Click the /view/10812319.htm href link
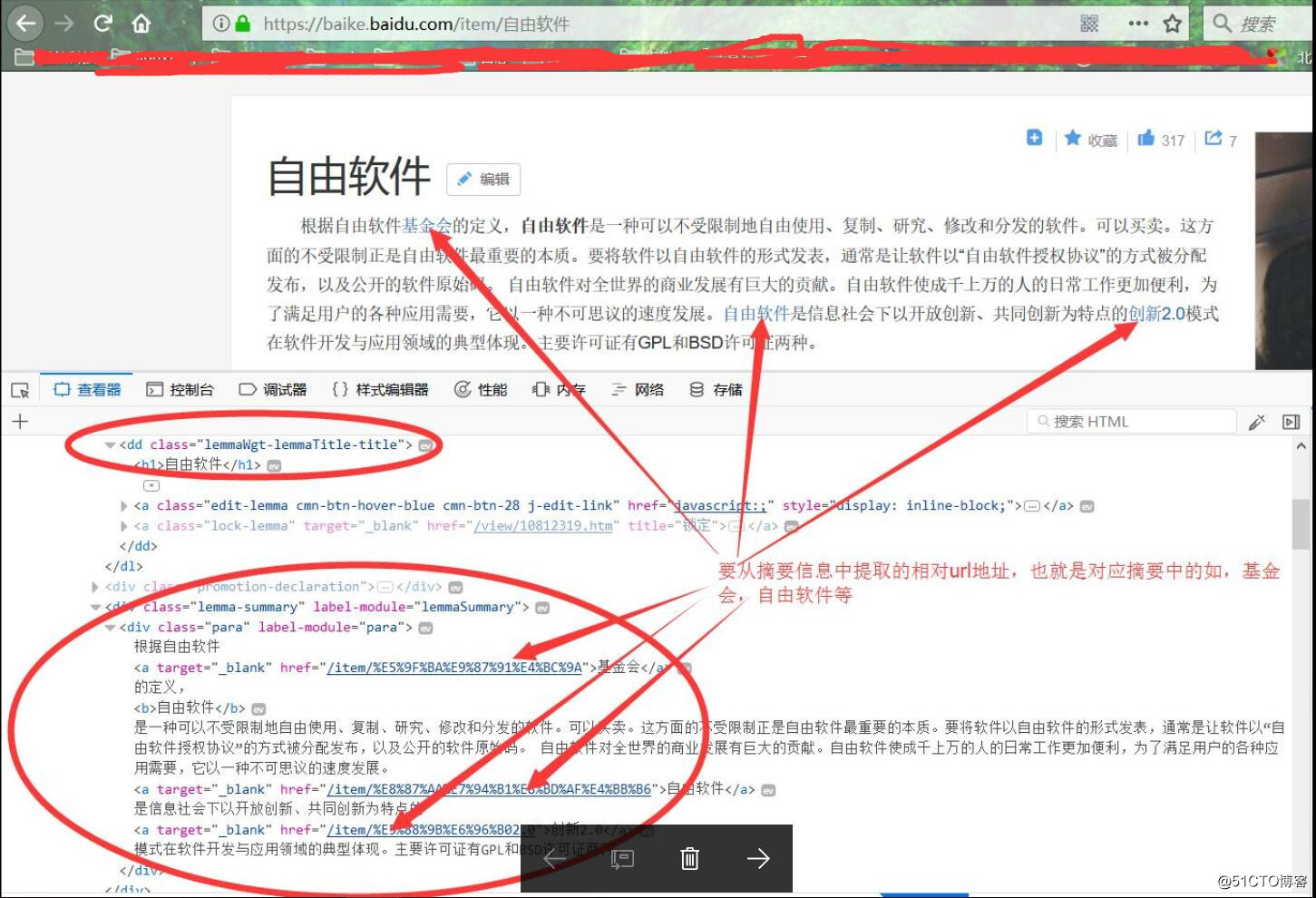 (x=542, y=526)
